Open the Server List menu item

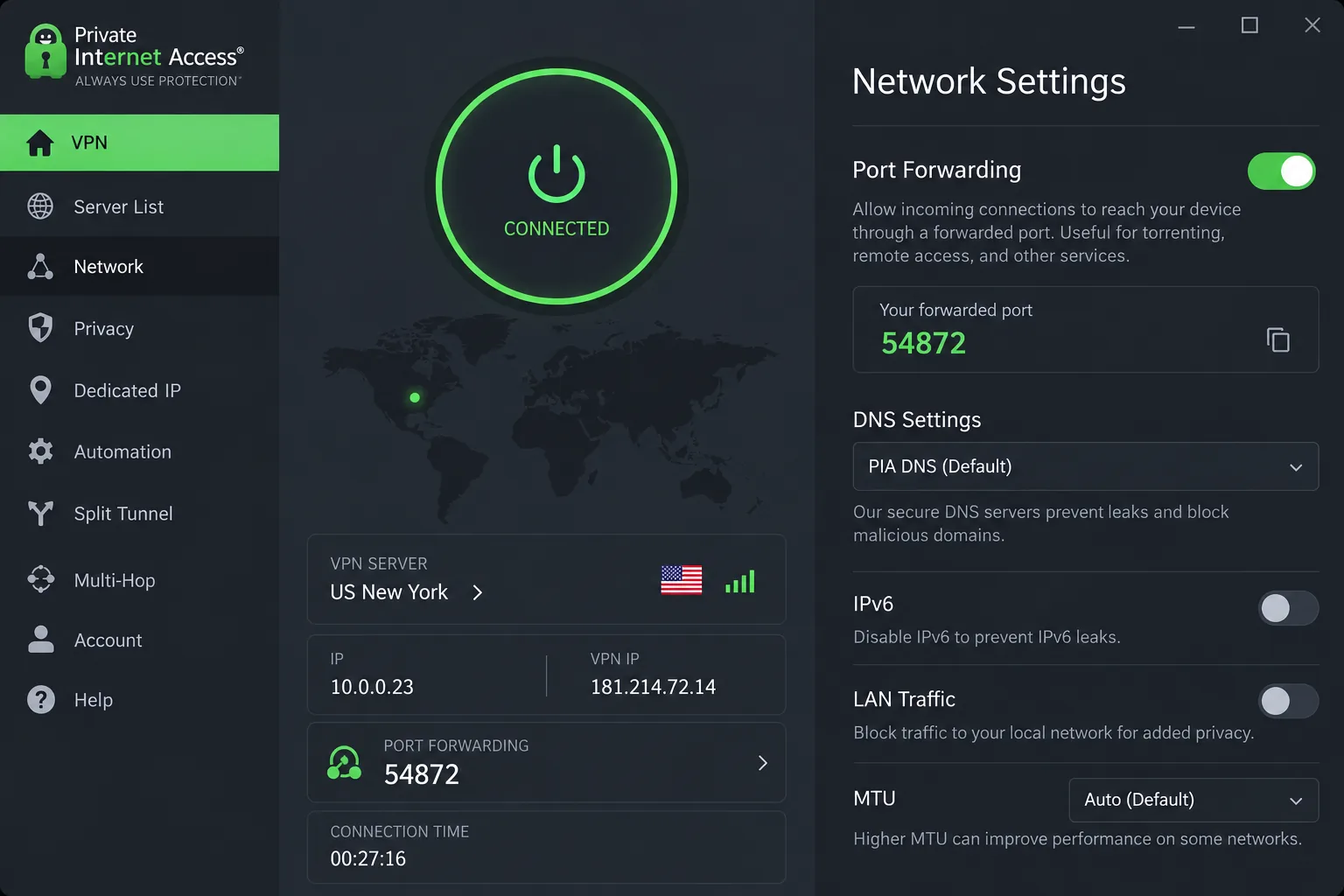point(139,206)
